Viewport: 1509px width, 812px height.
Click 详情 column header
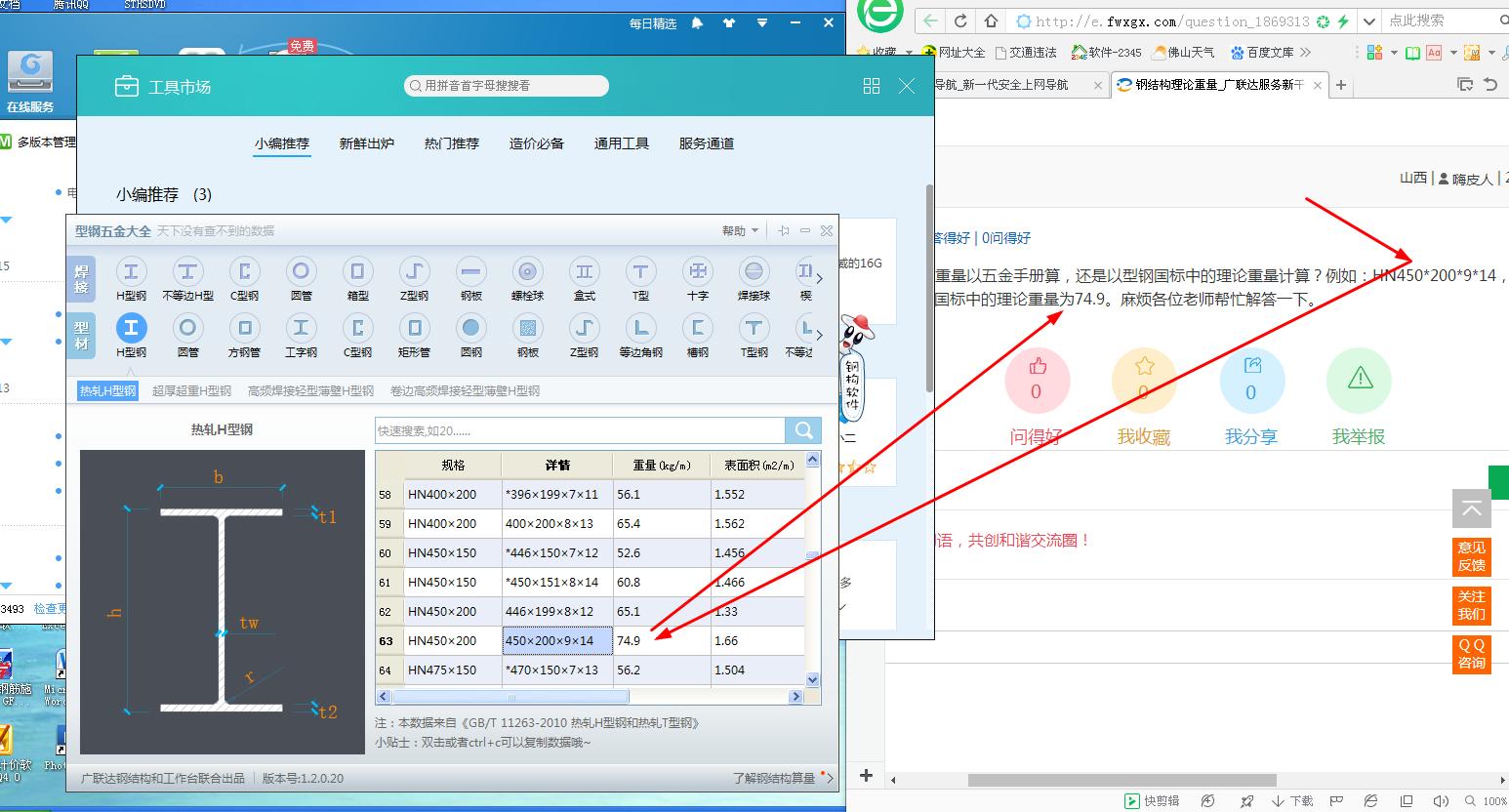557,466
